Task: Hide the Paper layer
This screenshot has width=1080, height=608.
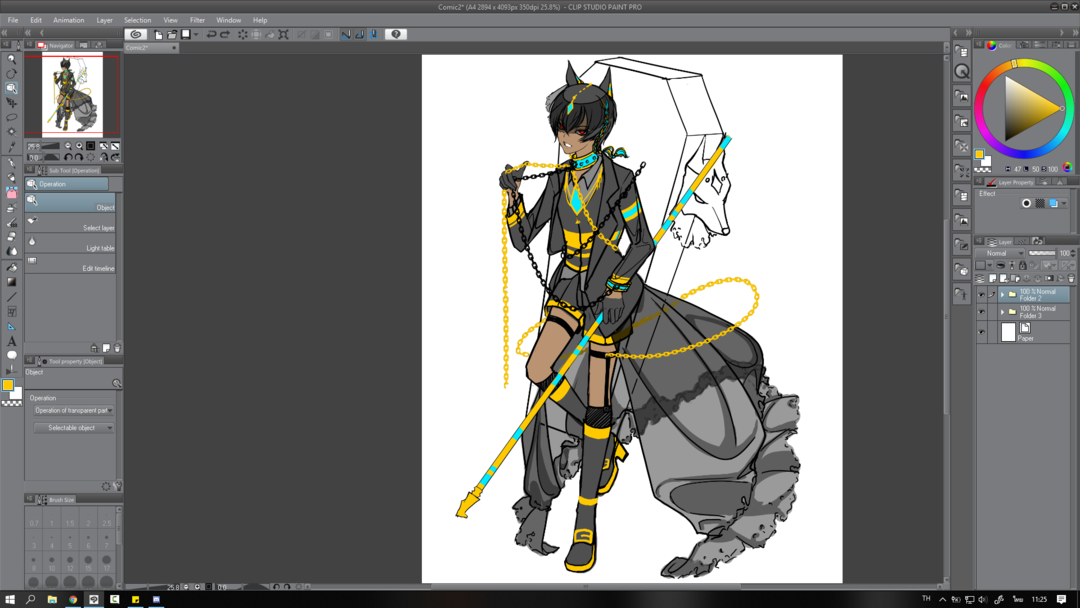Action: [981, 332]
